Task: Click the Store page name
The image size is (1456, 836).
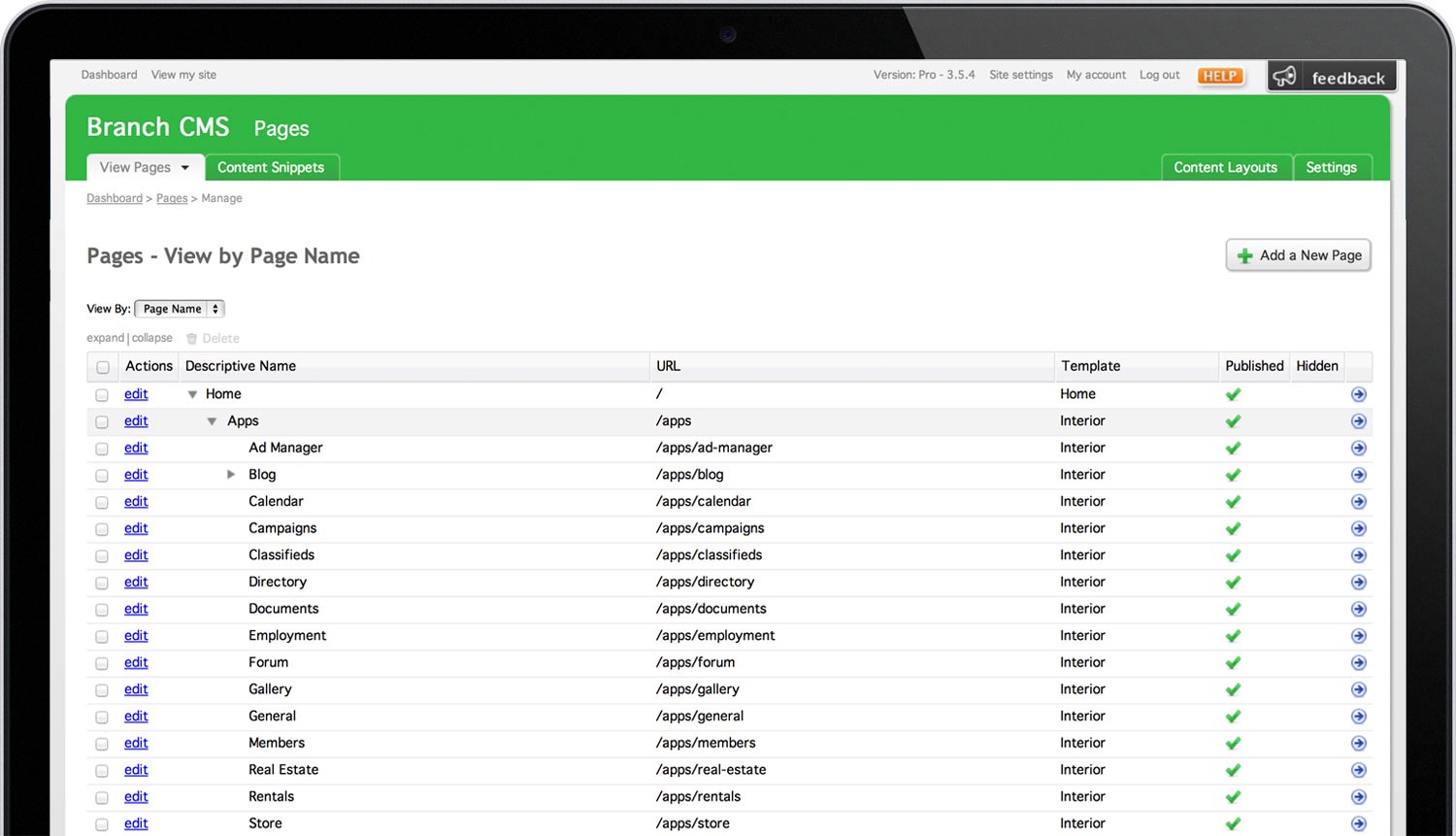Action: 265,823
